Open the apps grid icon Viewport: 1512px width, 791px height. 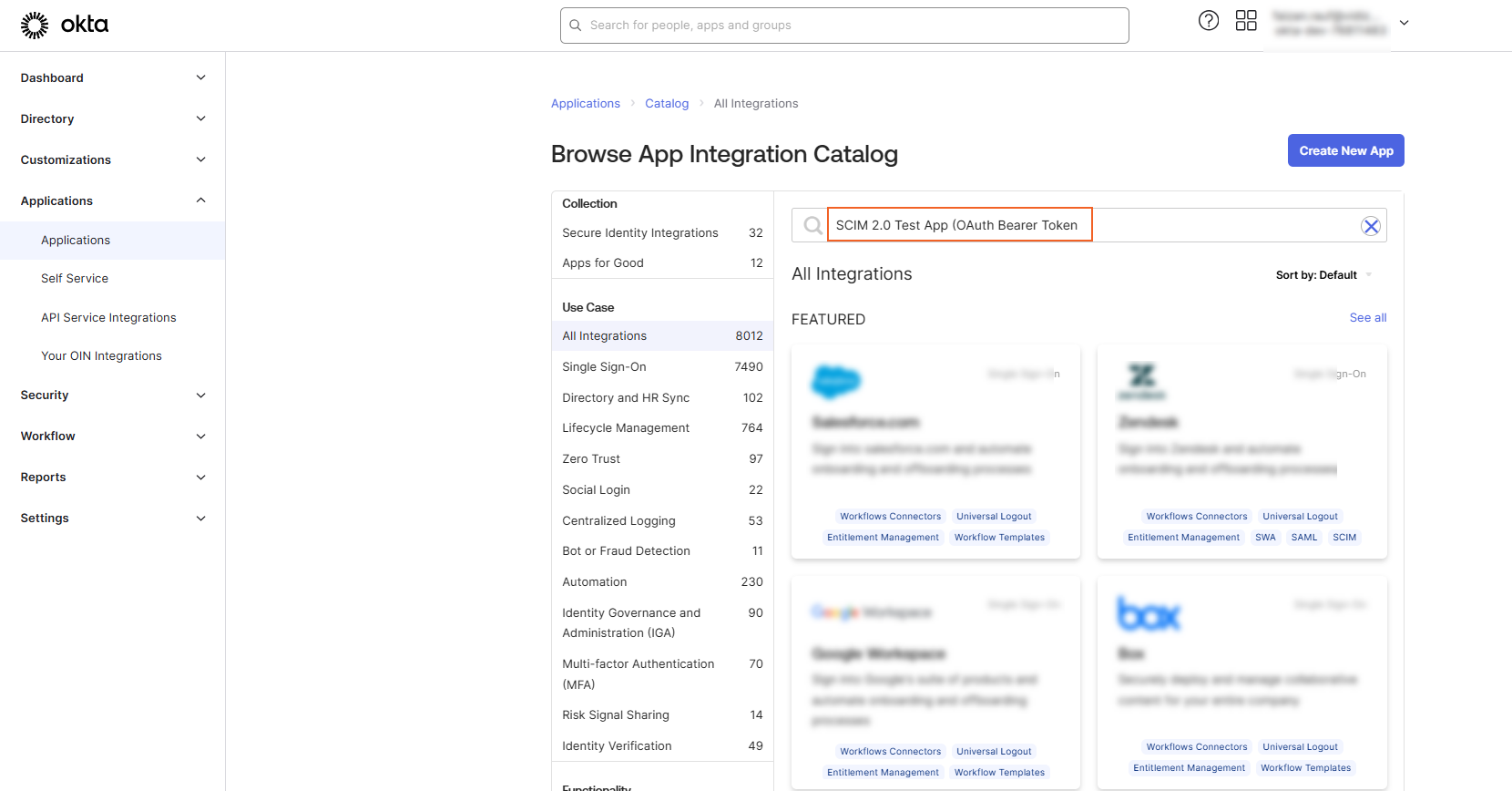(1245, 21)
